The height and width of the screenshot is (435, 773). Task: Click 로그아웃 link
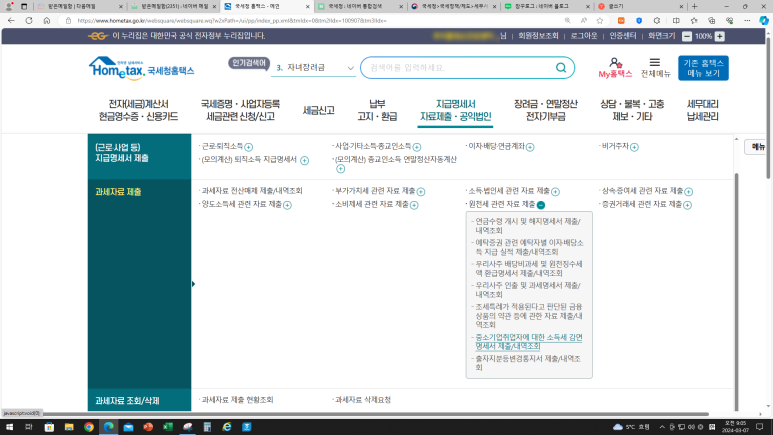click(x=584, y=36)
